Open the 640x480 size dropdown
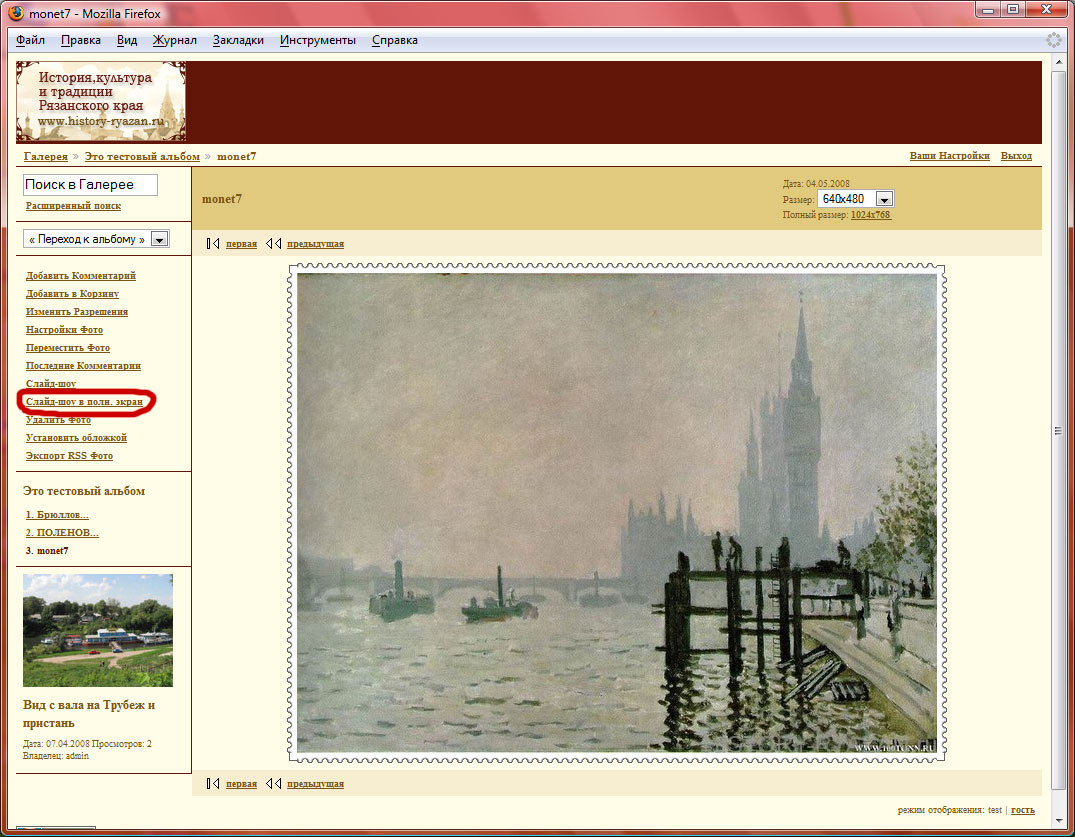This screenshot has height=837, width=1075. (x=856, y=199)
